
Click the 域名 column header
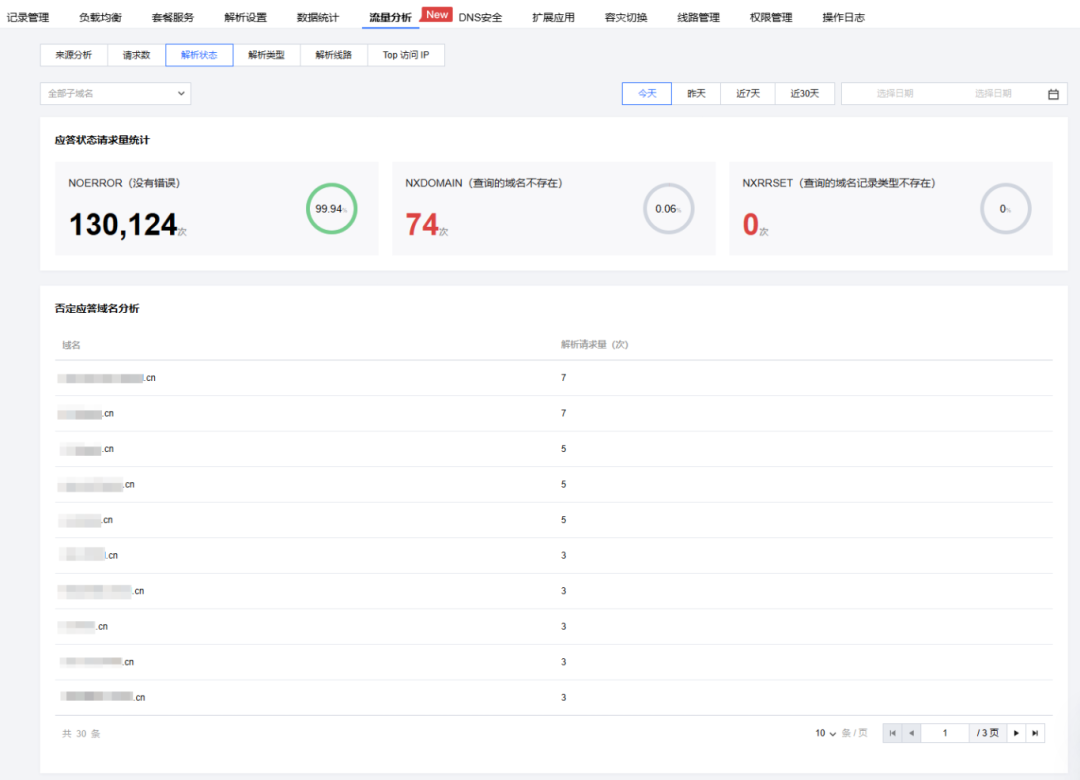(x=71, y=345)
